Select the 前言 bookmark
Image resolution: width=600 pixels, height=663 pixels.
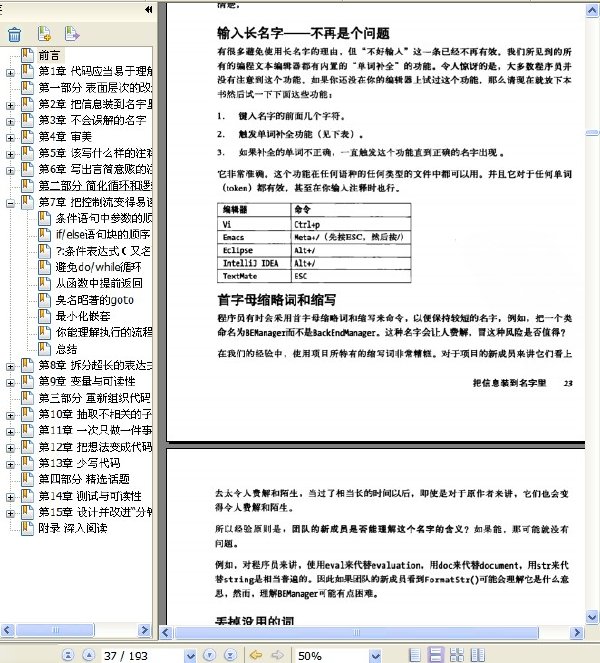pyautogui.click(x=49, y=55)
